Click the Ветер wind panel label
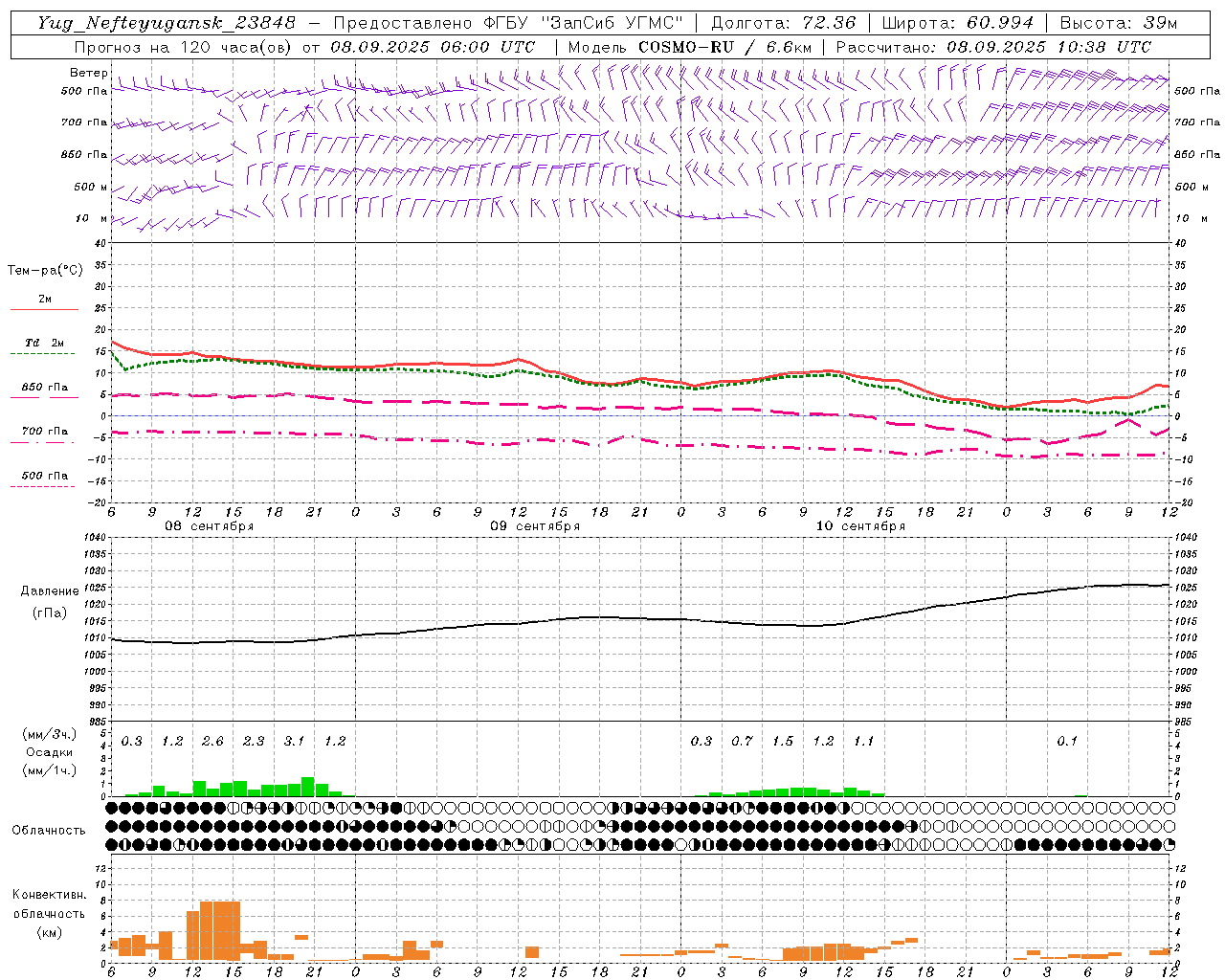Image resolution: width=1225 pixels, height=980 pixels. coord(89,73)
